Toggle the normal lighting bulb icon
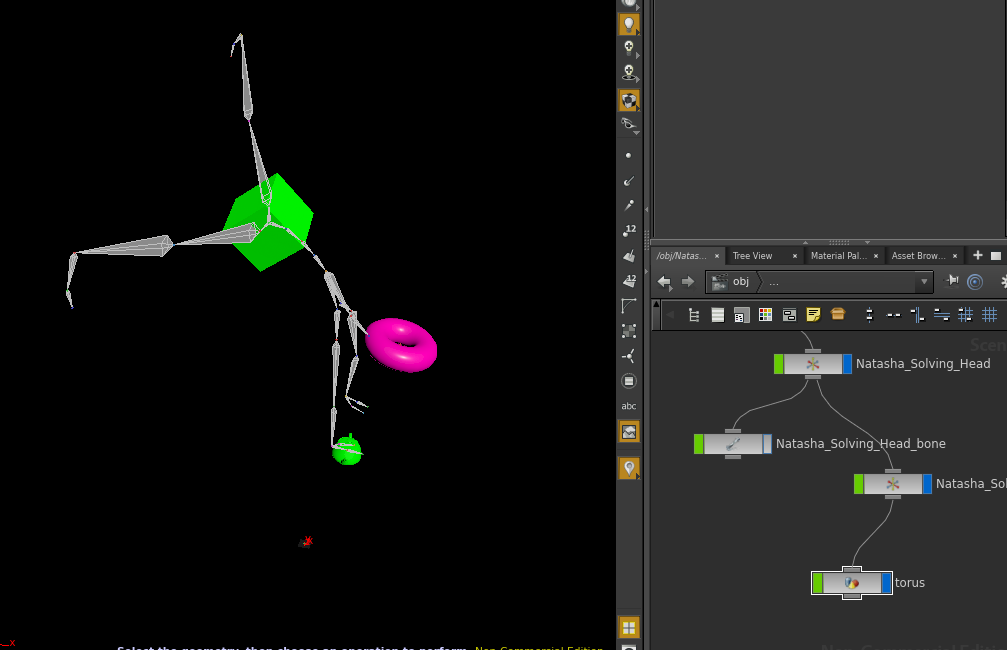The image size is (1007, 650). (628, 22)
